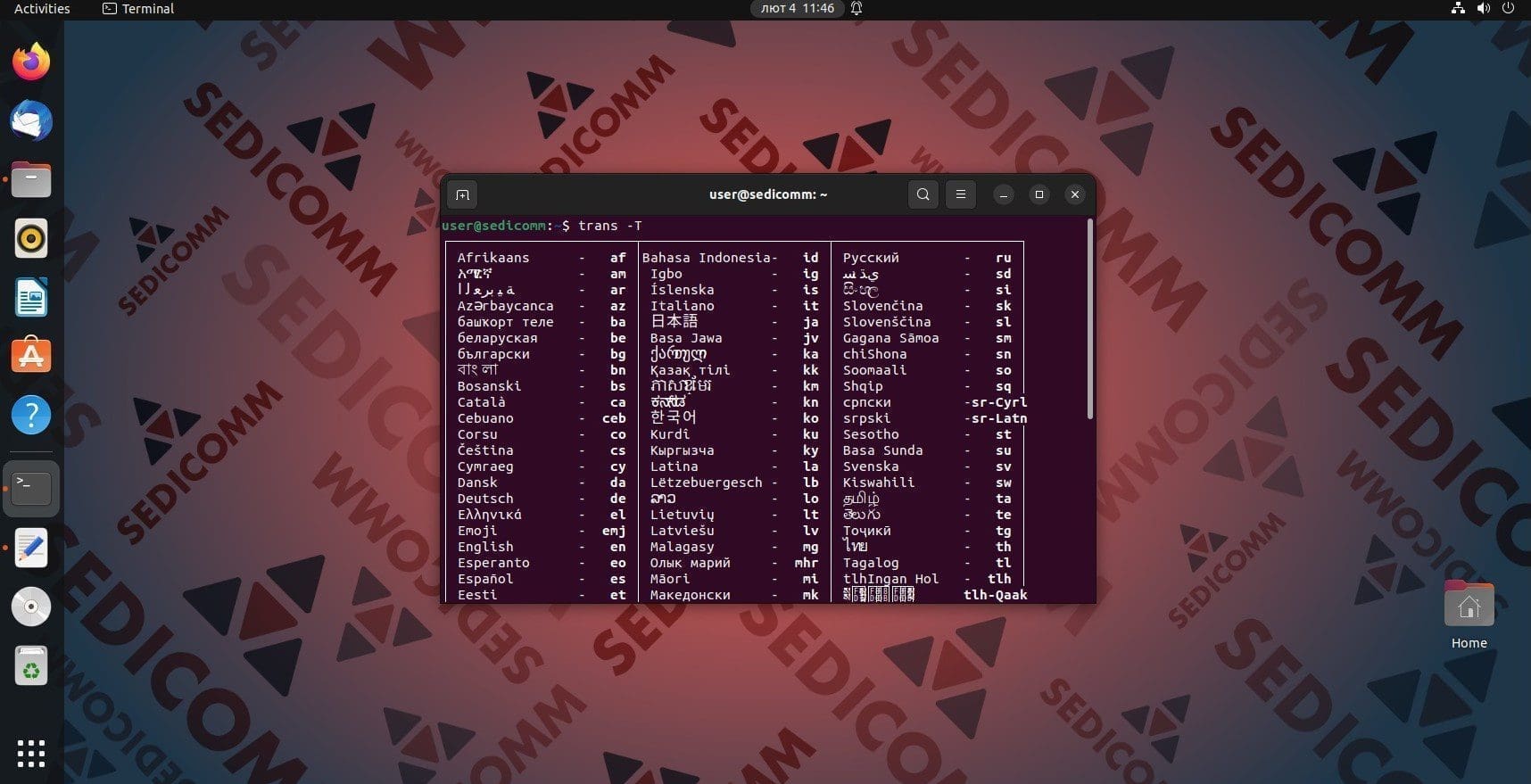This screenshot has height=784, width=1531.
Task: Click the terminal search icon
Action: [923, 194]
